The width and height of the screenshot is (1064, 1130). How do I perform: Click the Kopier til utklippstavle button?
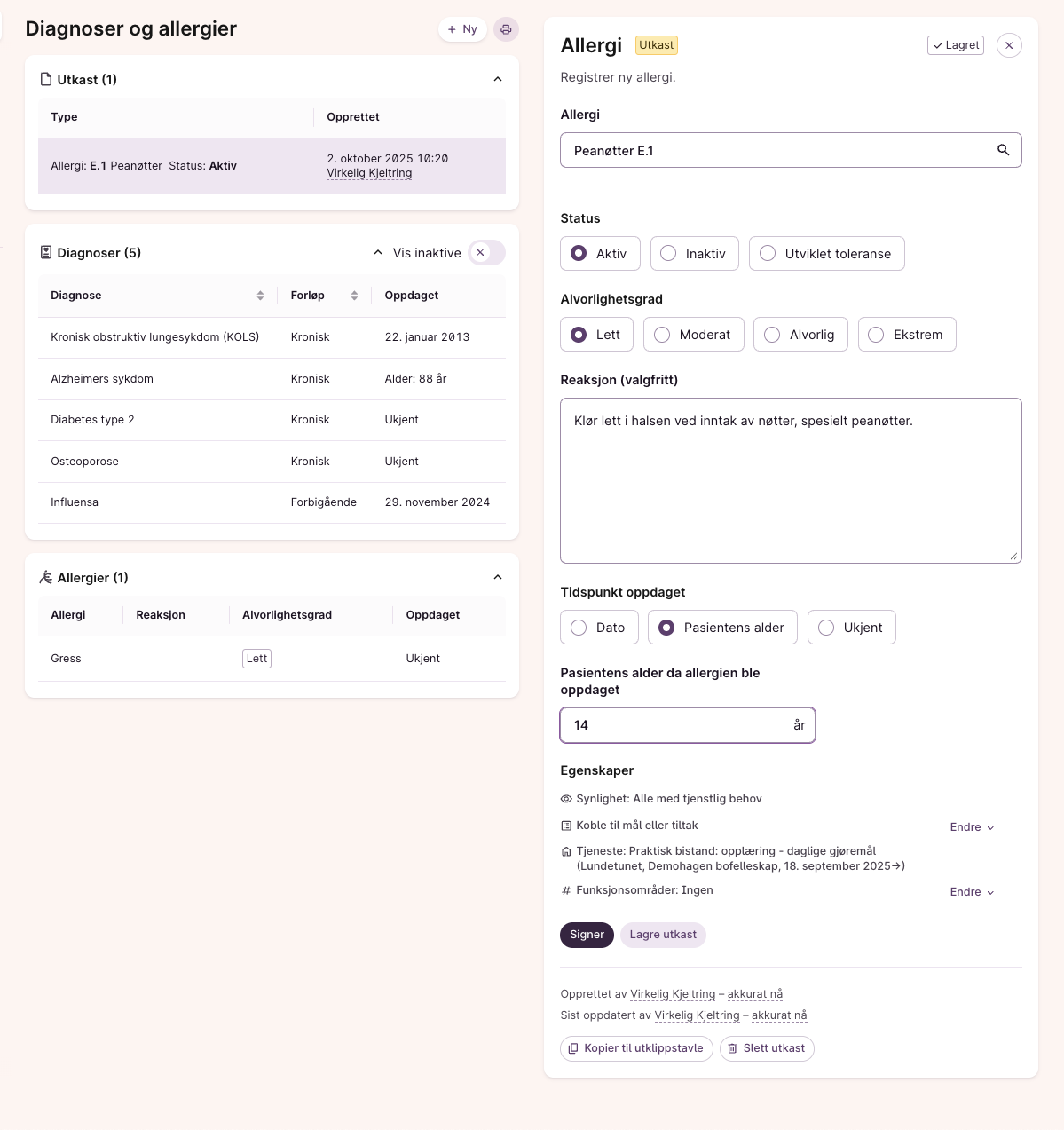(636, 1048)
